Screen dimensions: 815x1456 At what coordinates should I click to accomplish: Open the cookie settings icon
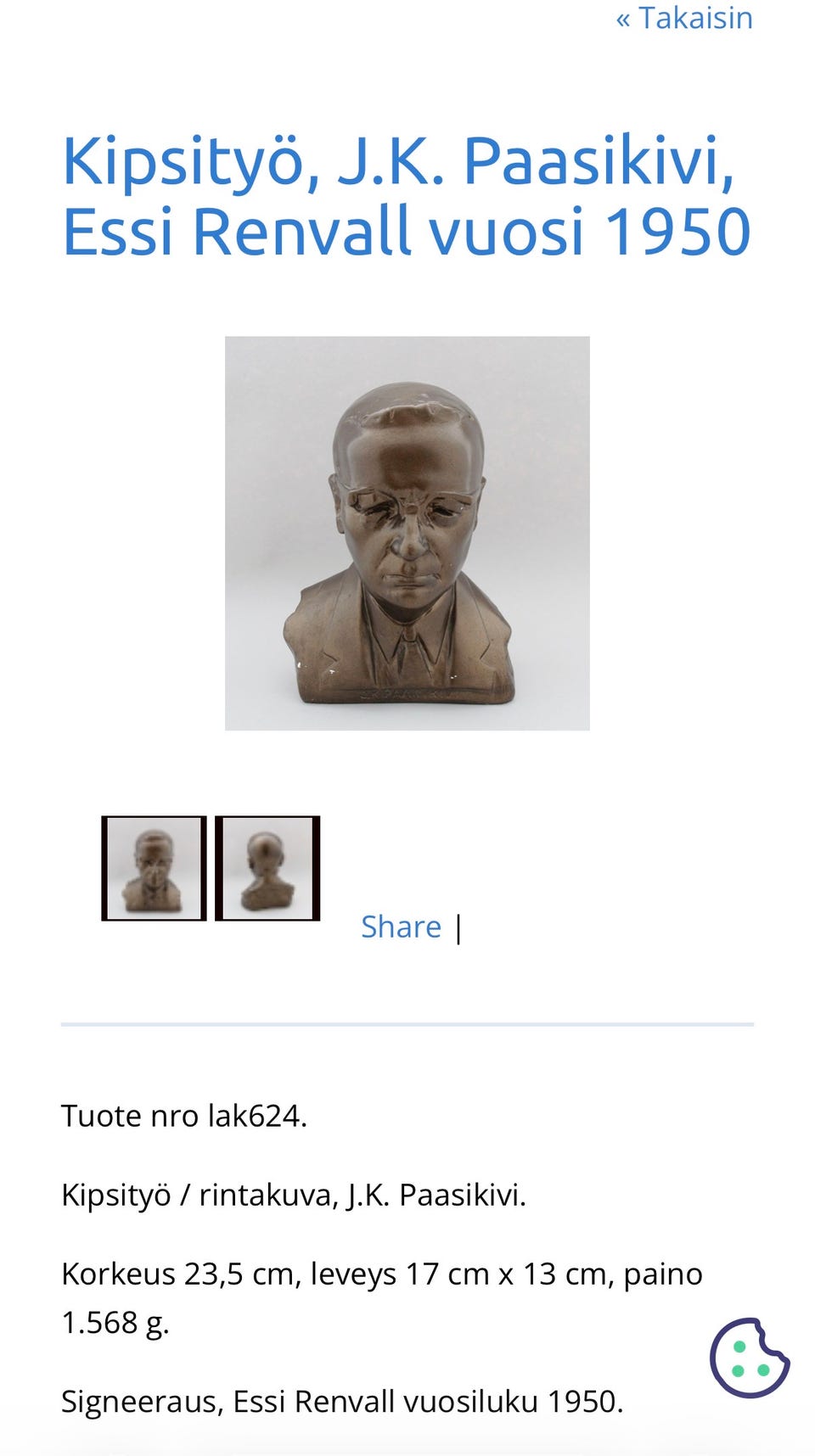(750, 1358)
